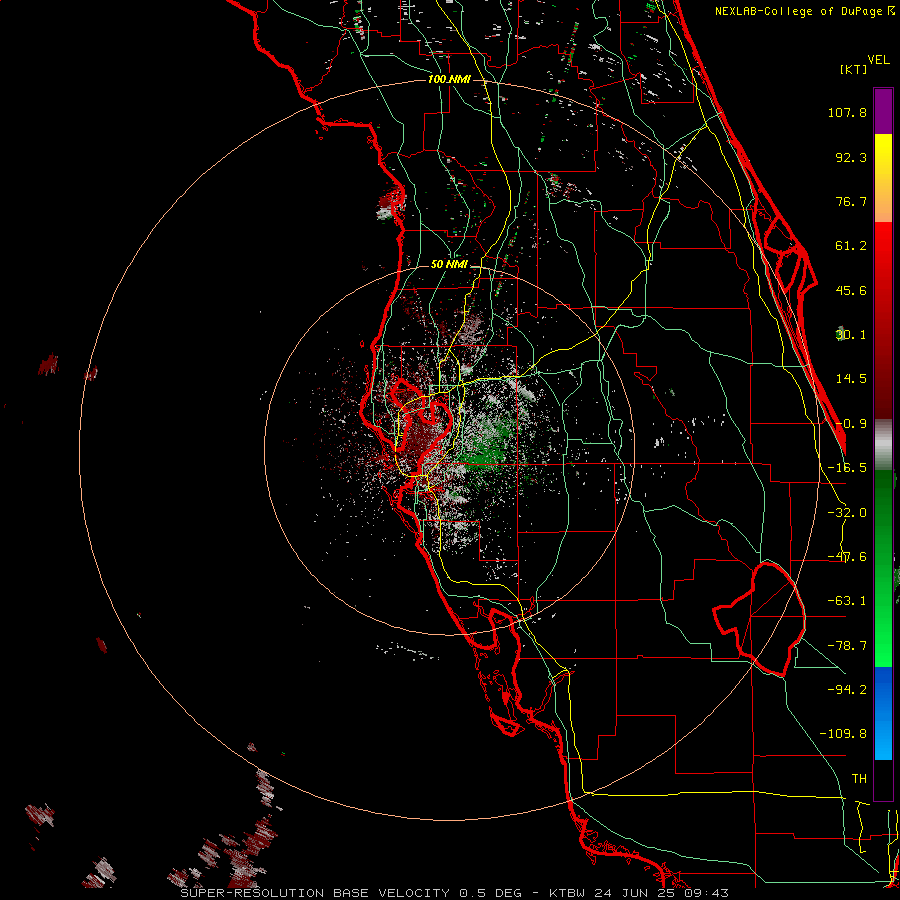Click the Super-Resolution Base Velocity caption

[455, 893]
